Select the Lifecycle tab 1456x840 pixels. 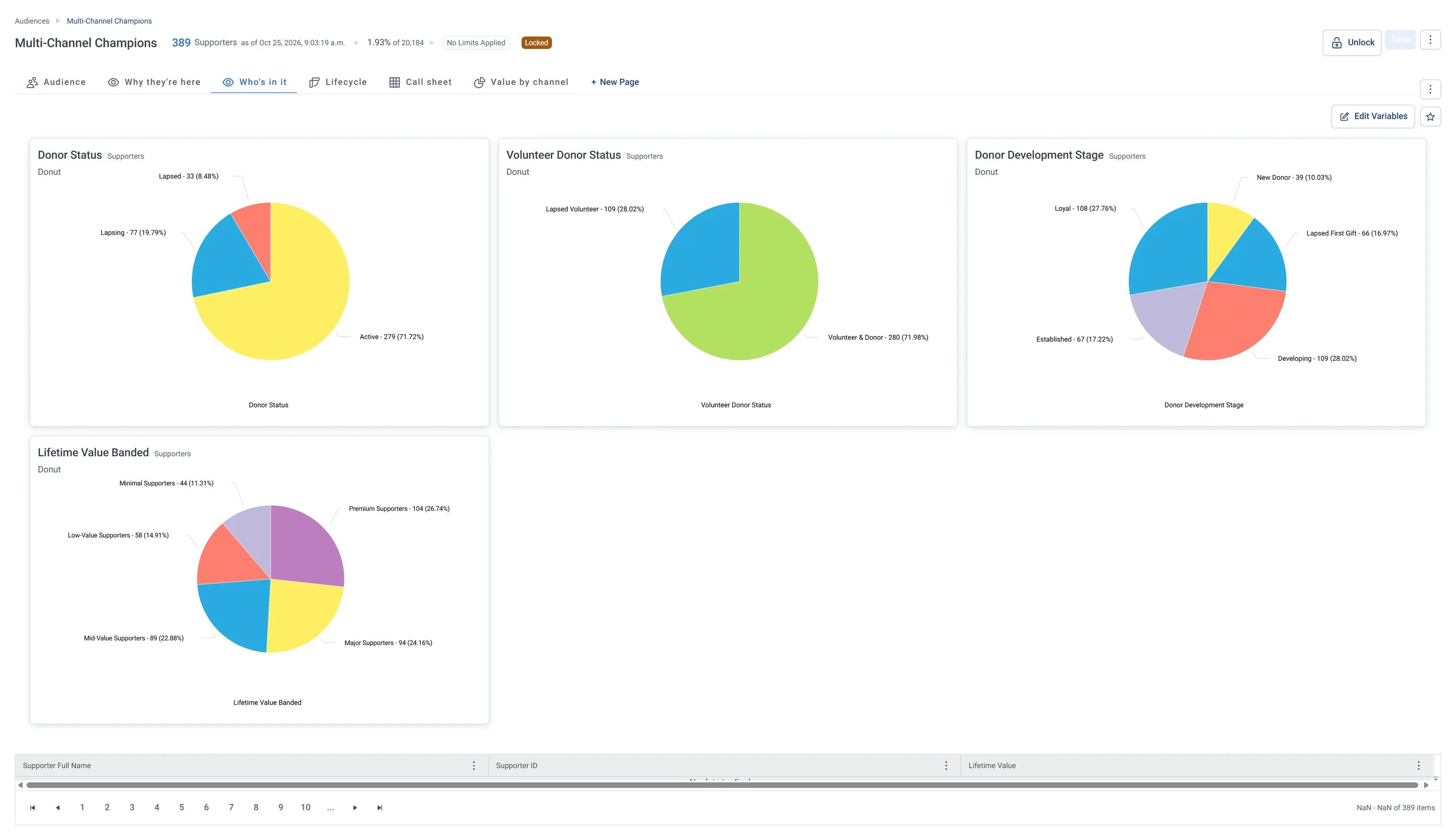click(x=338, y=82)
